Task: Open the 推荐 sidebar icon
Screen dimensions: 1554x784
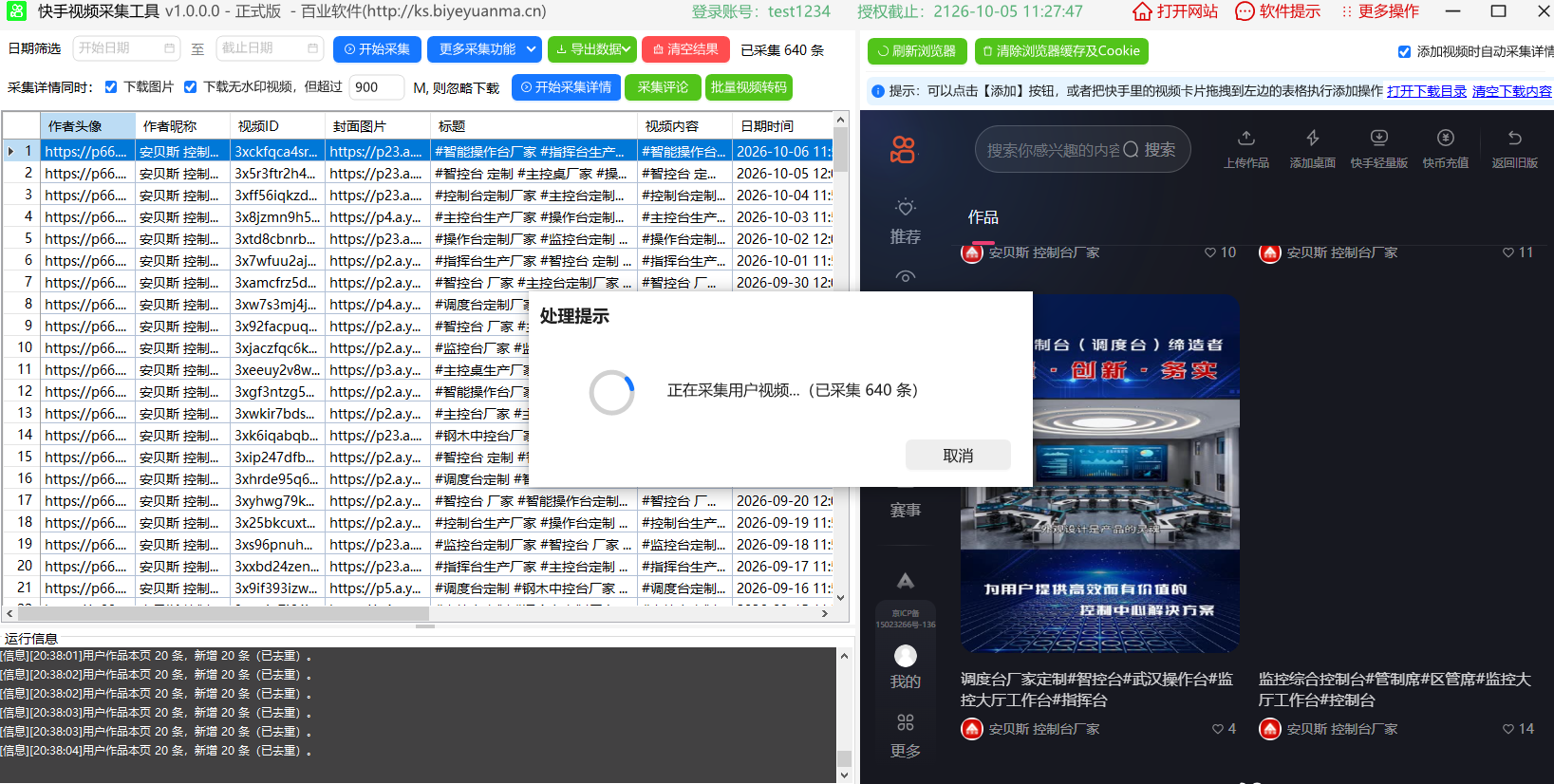Action: pos(906,207)
